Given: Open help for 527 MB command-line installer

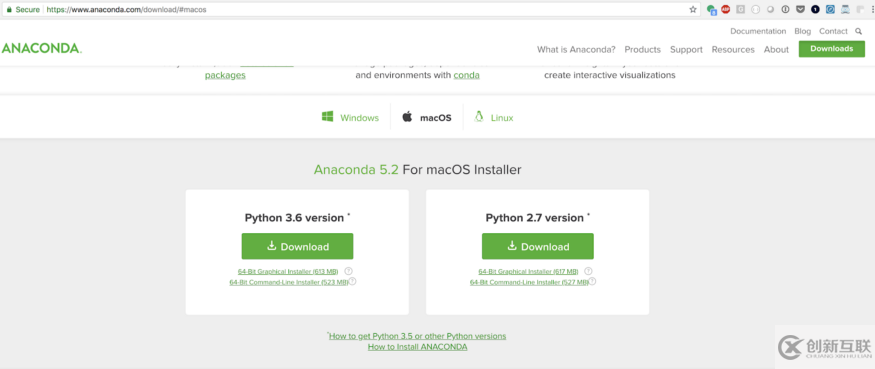Looking at the screenshot, I should [x=593, y=281].
